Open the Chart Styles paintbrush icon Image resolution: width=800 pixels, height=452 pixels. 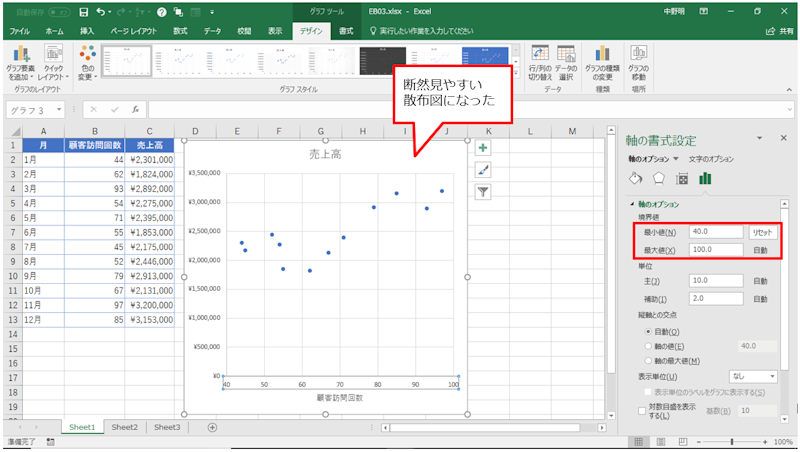(x=483, y=169)
